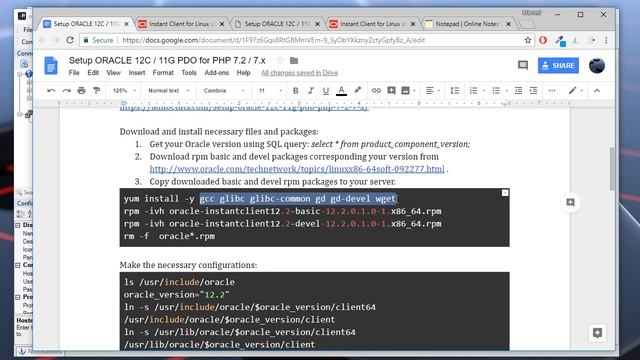Add a comment from the toolbar

coord(391,91)
